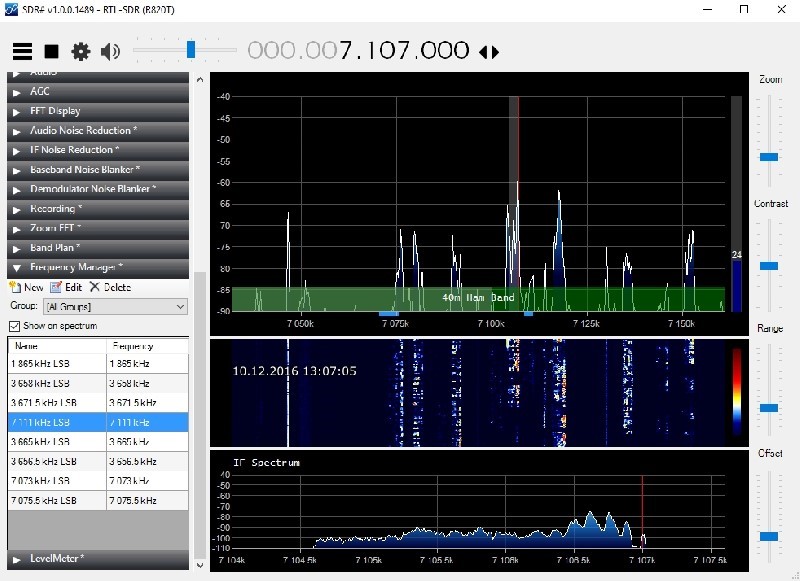Click the 7 075.5 kHz frequency cell
The height and width of the screenshot is (581, 800).
tap(147, 500)
